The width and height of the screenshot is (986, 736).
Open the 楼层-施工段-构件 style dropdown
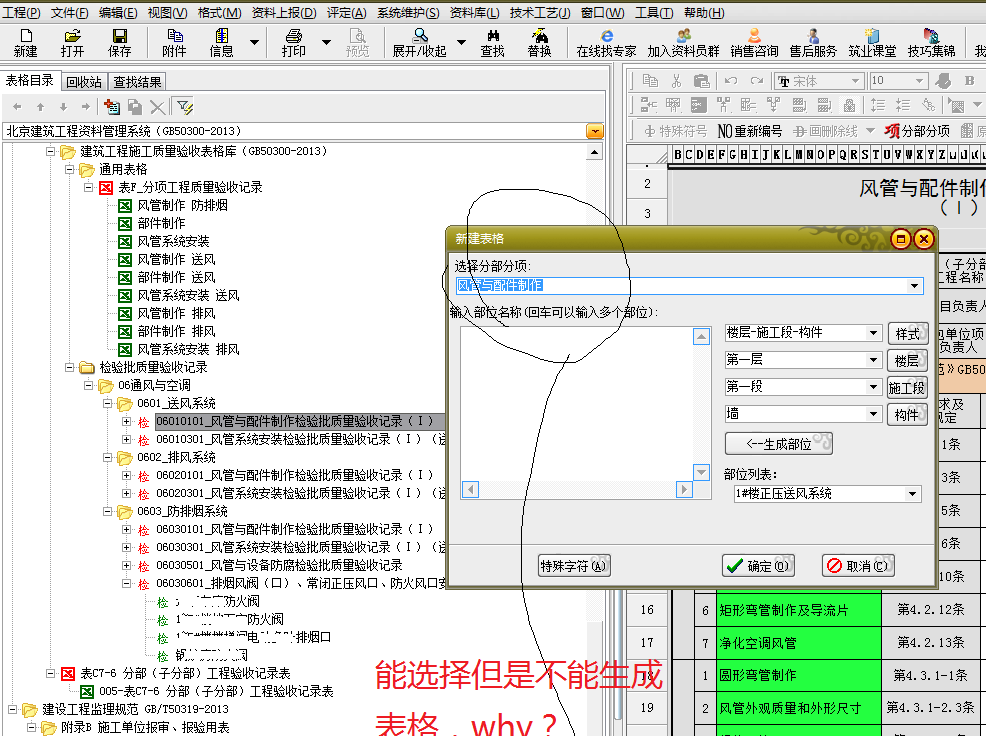[873, 333]
